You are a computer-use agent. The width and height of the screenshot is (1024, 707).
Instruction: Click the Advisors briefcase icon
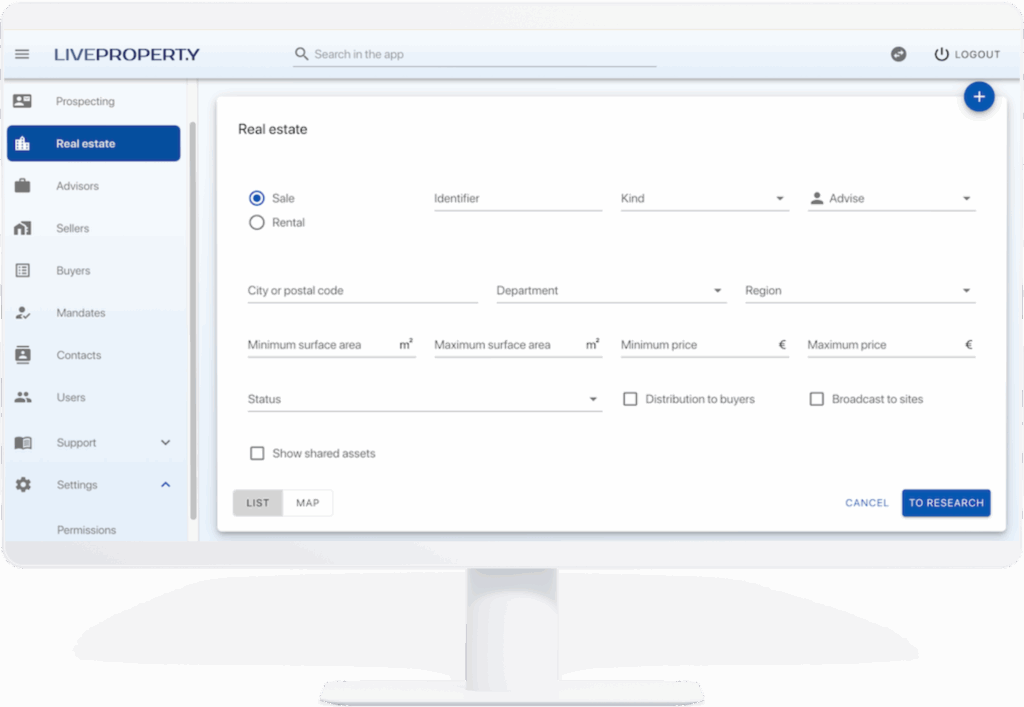tap(23, 186)
